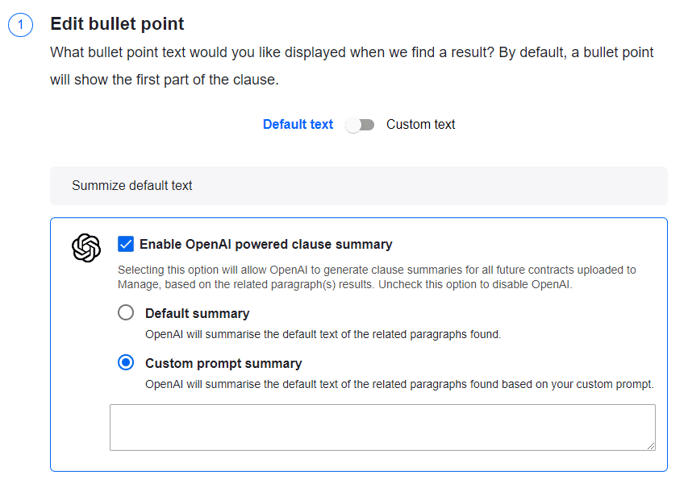
Task: Click the Edit bullet point heading
Action: [x=117, y=24]
